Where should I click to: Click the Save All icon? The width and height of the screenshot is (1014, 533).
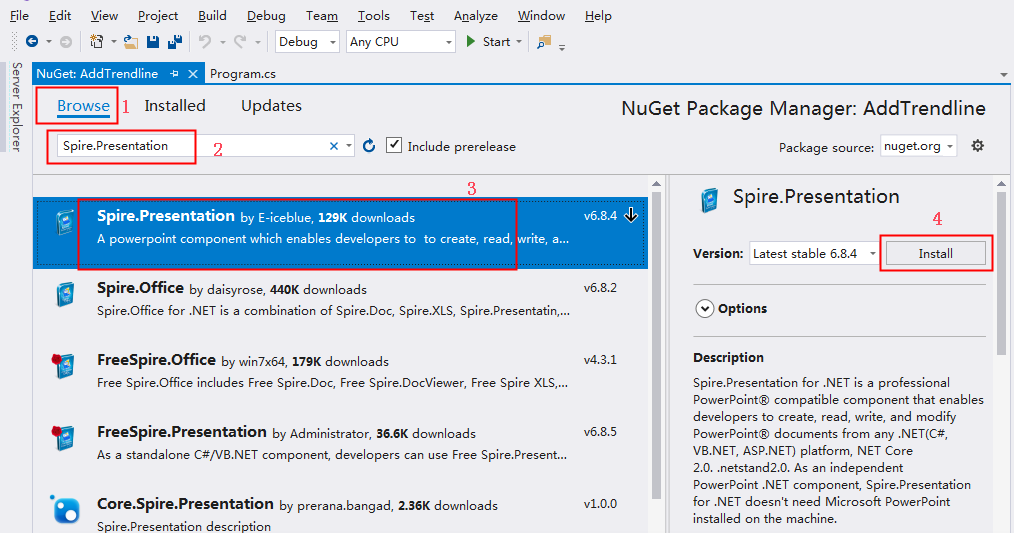pos(175,42)
